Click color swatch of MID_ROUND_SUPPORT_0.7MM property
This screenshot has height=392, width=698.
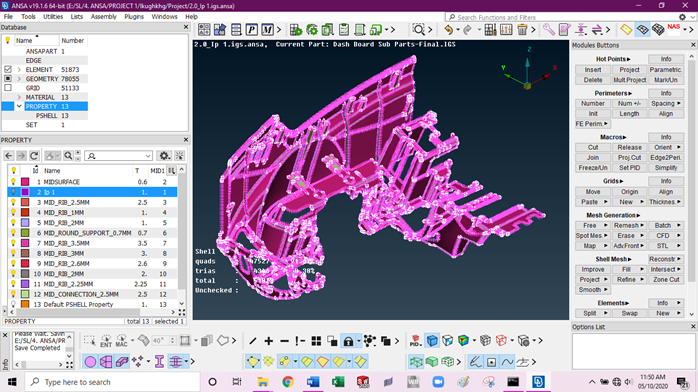25,233
